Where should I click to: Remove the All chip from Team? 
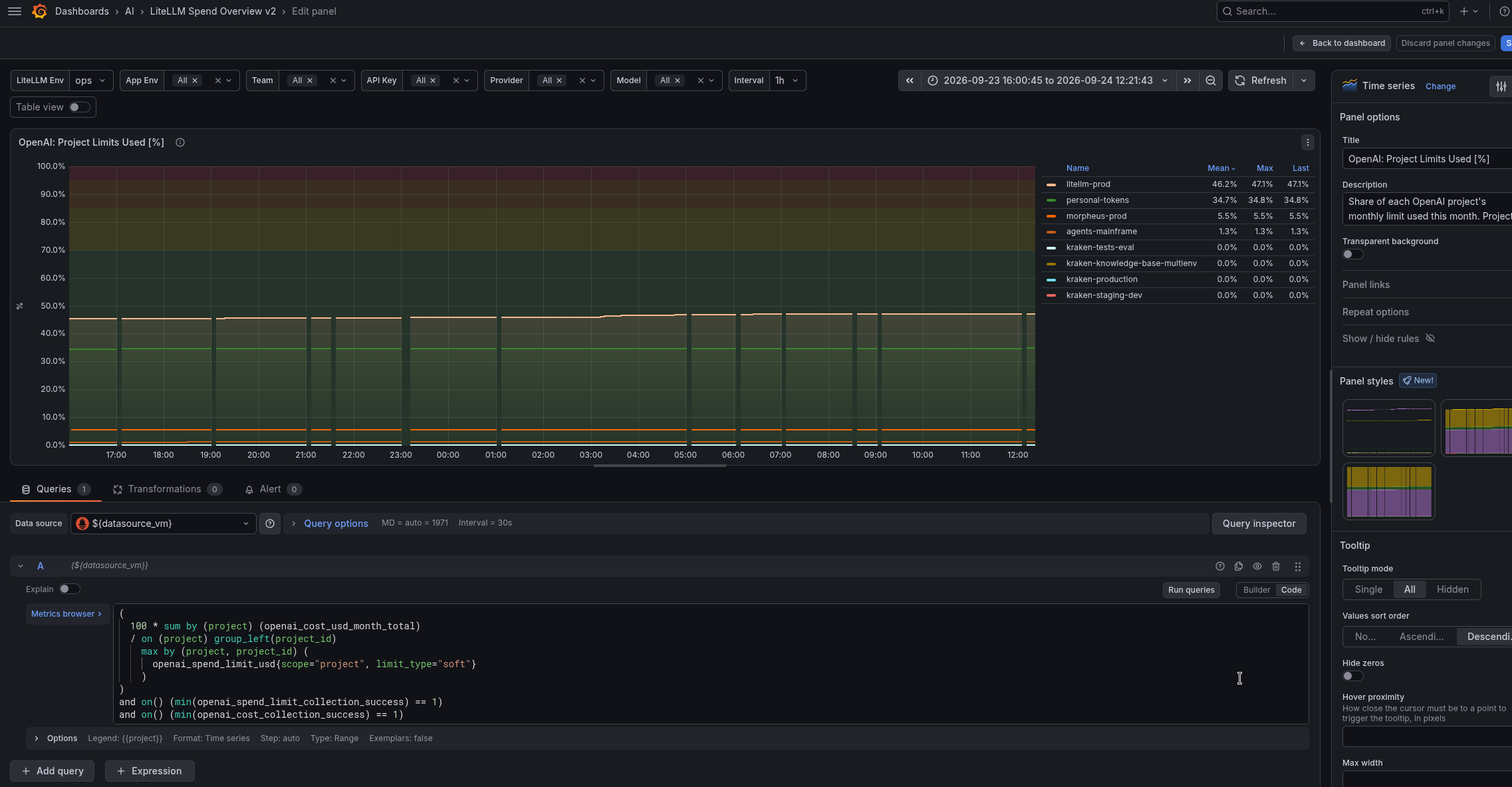[x=310, y=80]
